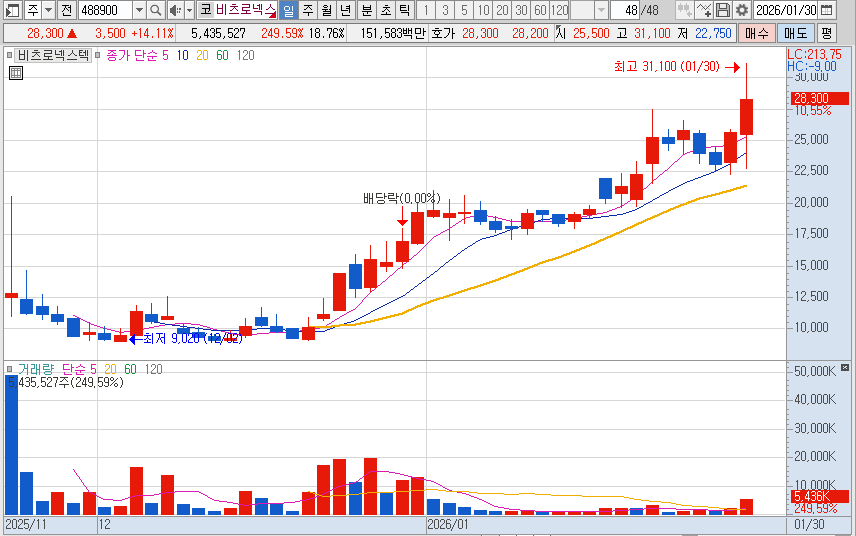Click the LC:213.75 indicator text
This screenshot has height=536, width=856.
(x=814, y=54)
